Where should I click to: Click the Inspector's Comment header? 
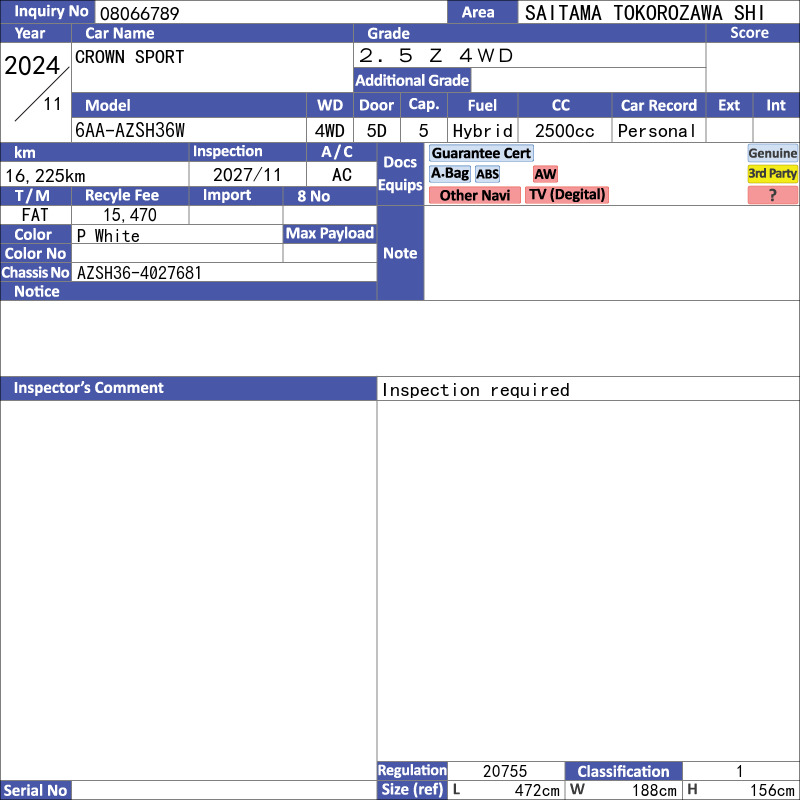coord(188,388)
